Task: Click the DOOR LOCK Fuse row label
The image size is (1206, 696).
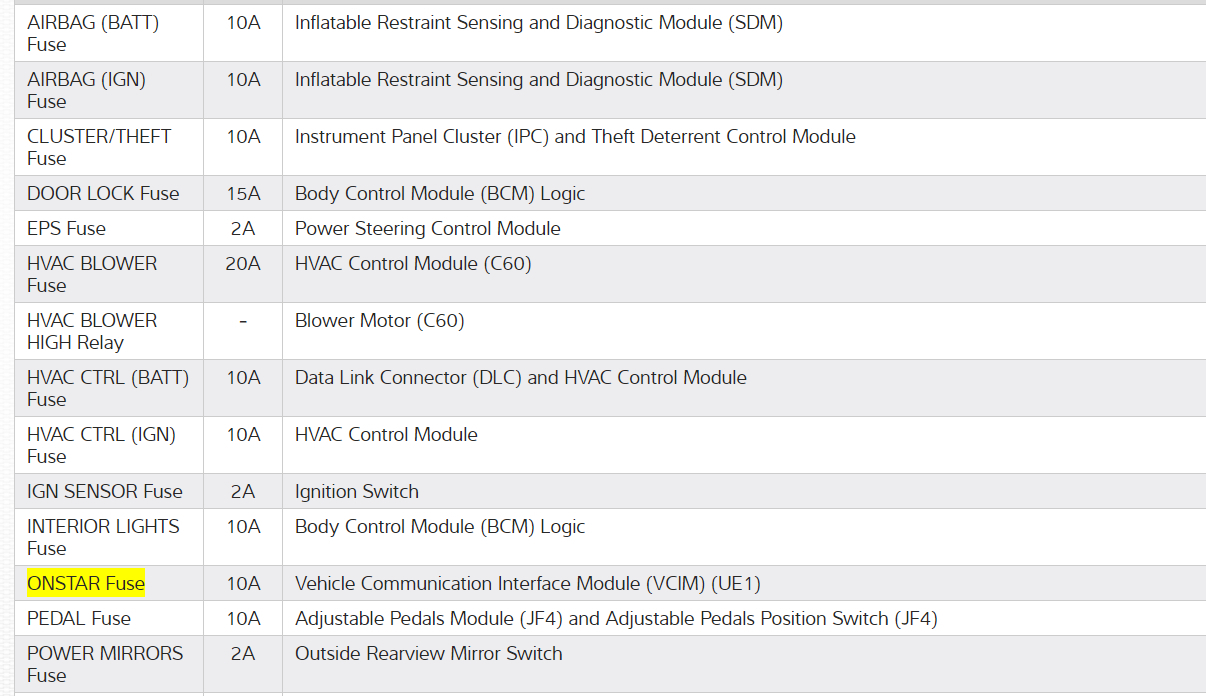Action: [103, 194]
